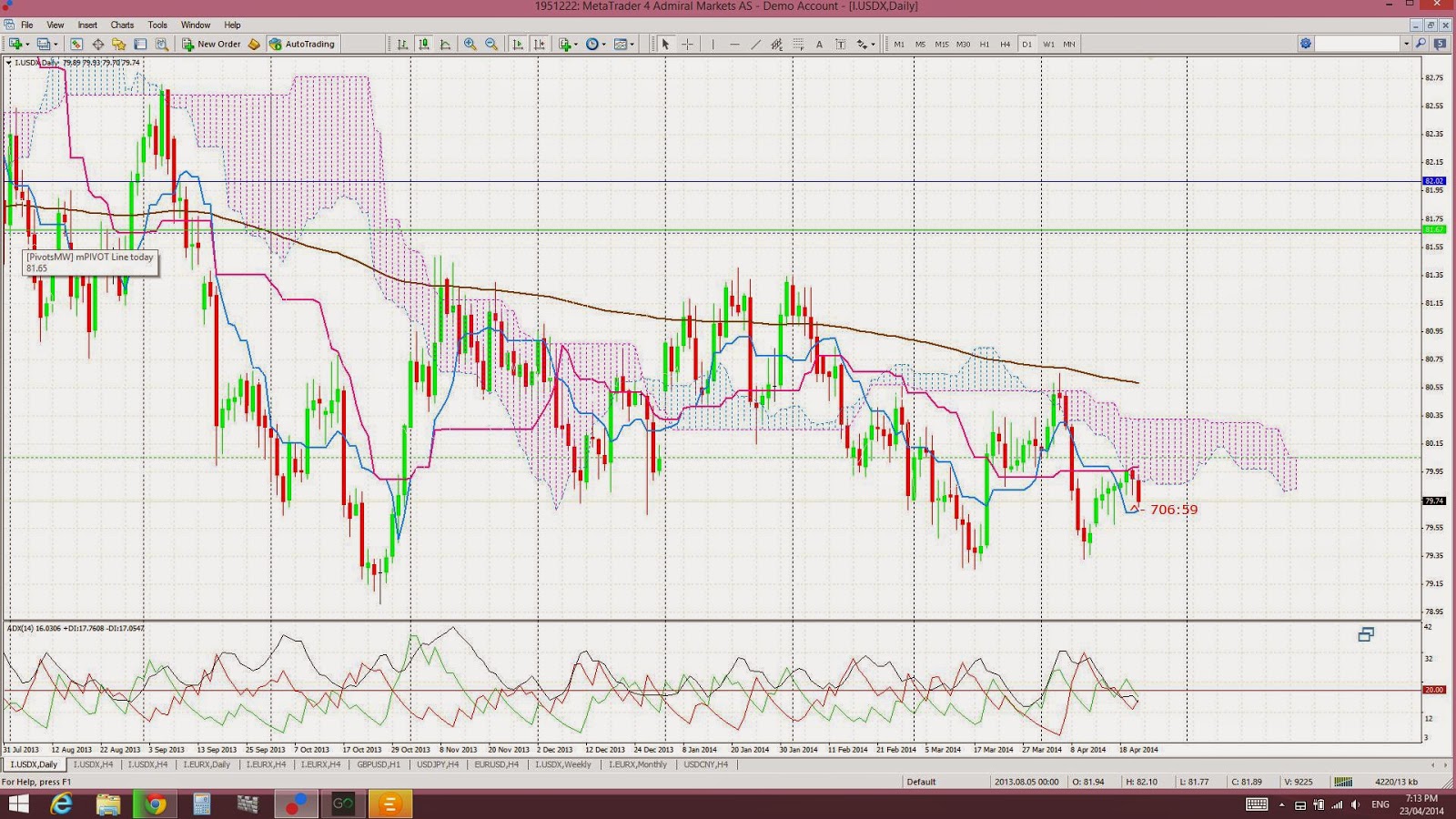Image resolution: width=1456 pixels, height=819 pixels.
Task: Open the Indicators list icon
Action: (x=565, y=44)
